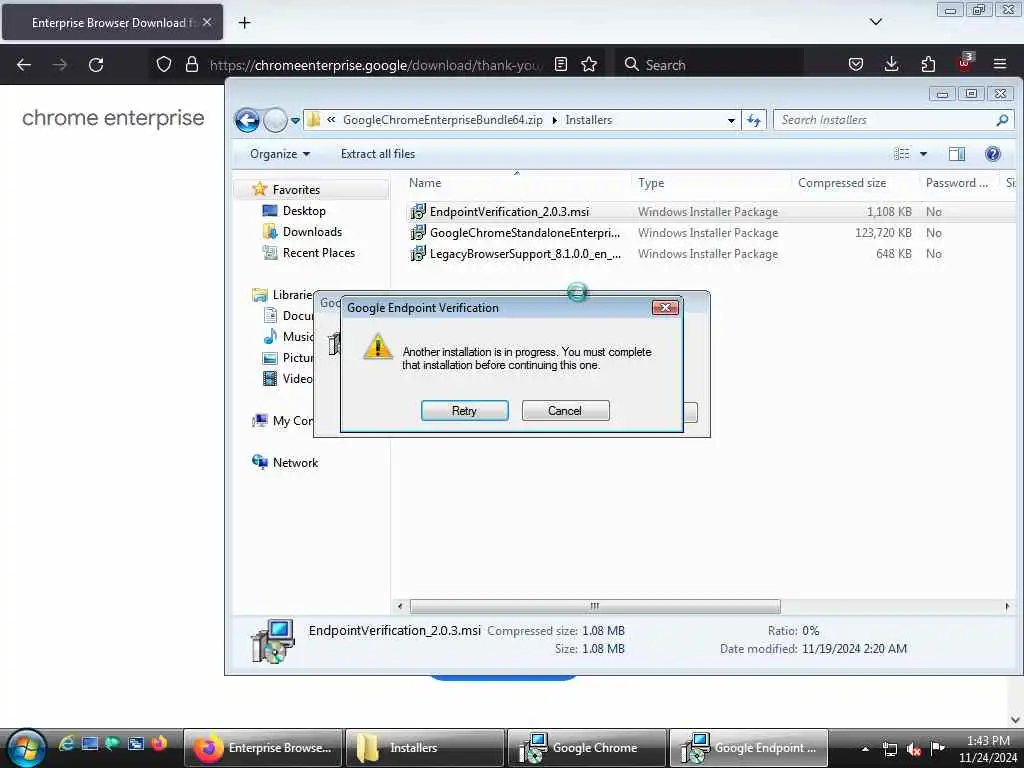1024x768 pixels.
Task: Click the Search Installers field
Action: [885, 120]
